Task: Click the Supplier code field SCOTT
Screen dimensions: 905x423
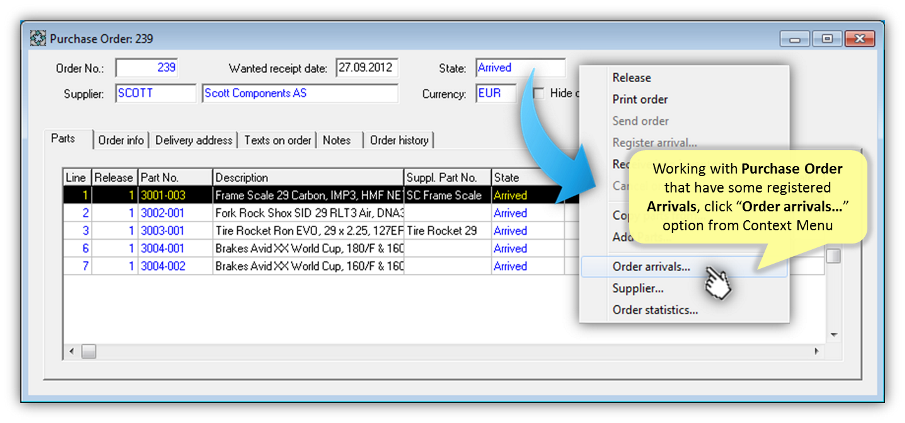Action: click(x=155, y=93)
